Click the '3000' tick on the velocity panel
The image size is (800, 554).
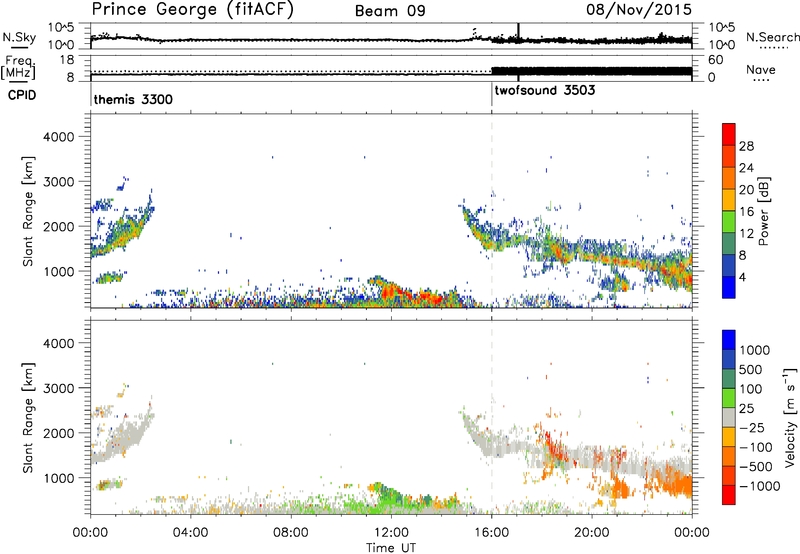(x=58, y=388)
